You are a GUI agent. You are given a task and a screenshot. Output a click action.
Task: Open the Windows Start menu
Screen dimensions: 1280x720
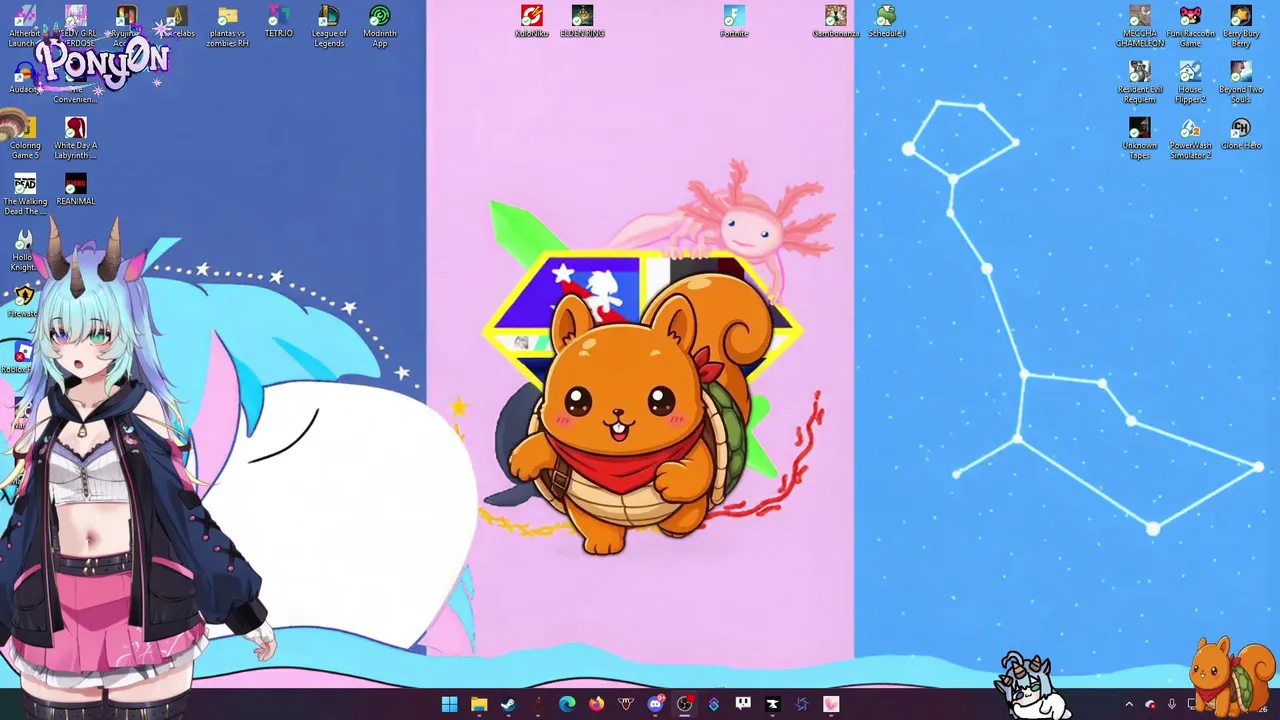[x=449, y=705]
